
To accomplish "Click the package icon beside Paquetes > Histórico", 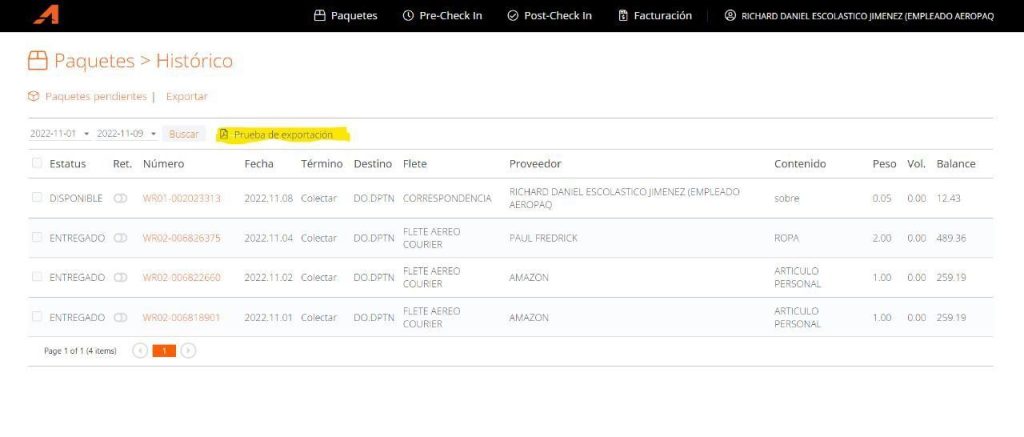I will 38,62.
